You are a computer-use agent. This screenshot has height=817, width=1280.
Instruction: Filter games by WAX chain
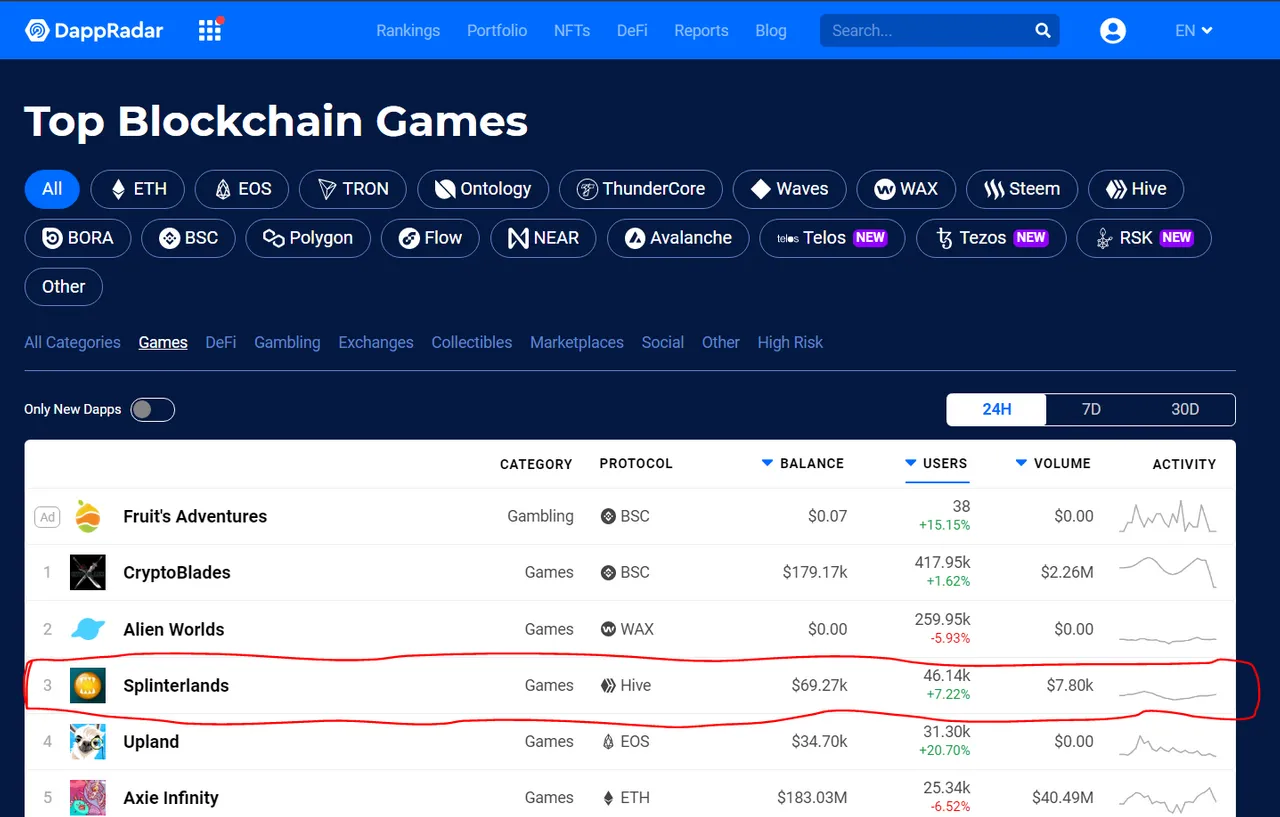(x=906, y=189)
